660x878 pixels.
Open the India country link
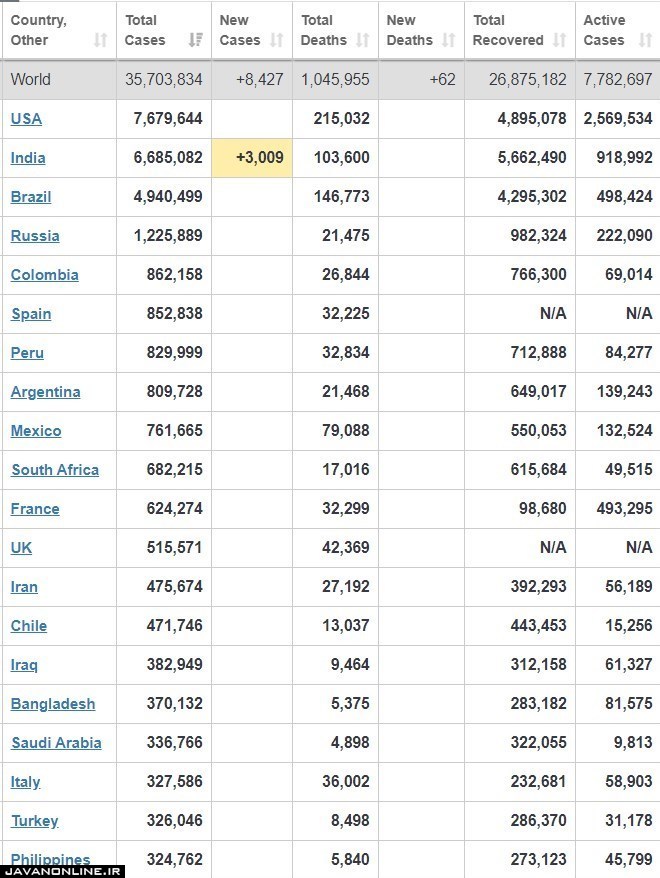pyautogui.click(x=28, y=158)
